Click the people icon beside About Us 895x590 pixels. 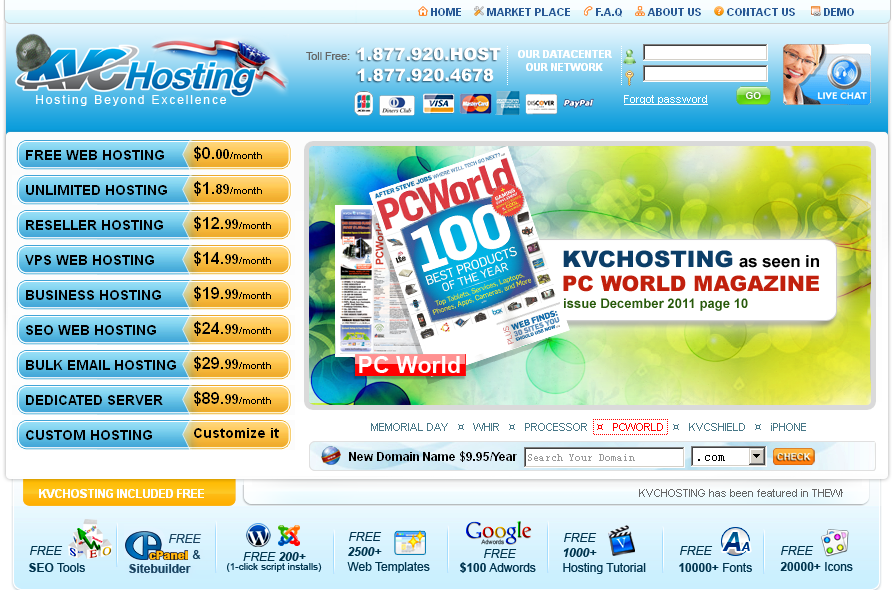[640, 11]
